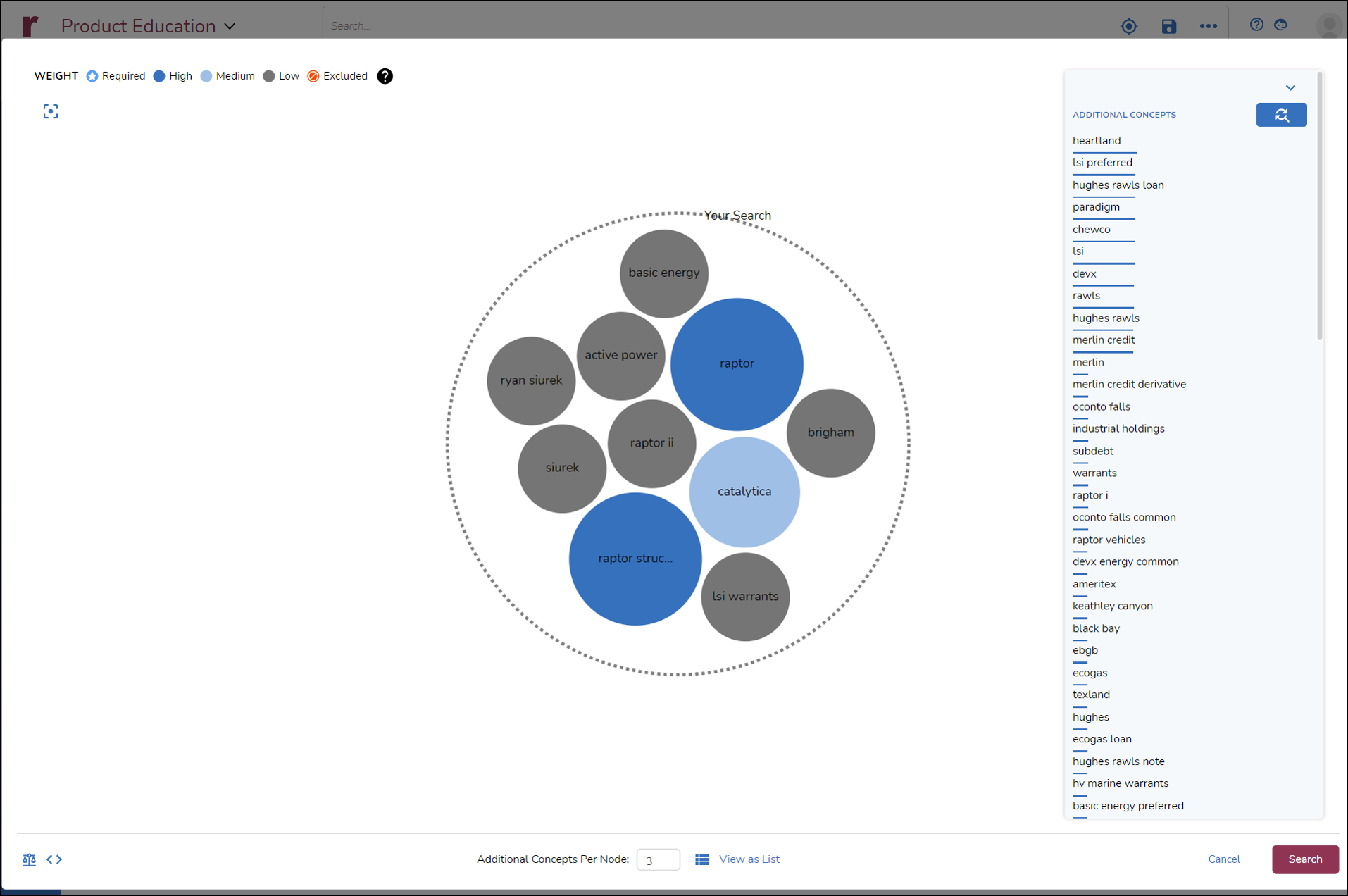This screenshot has height=896, width=1348.
Task: Select the 'raptor ii' concept bubble
Action: point(651,444)
